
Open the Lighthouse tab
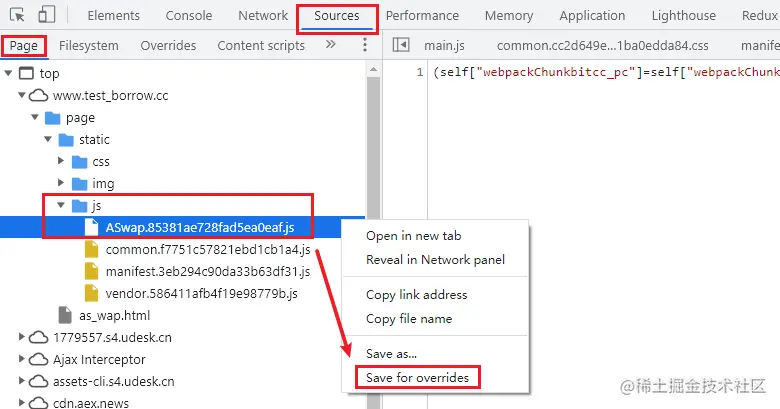[x=683, y=15]
